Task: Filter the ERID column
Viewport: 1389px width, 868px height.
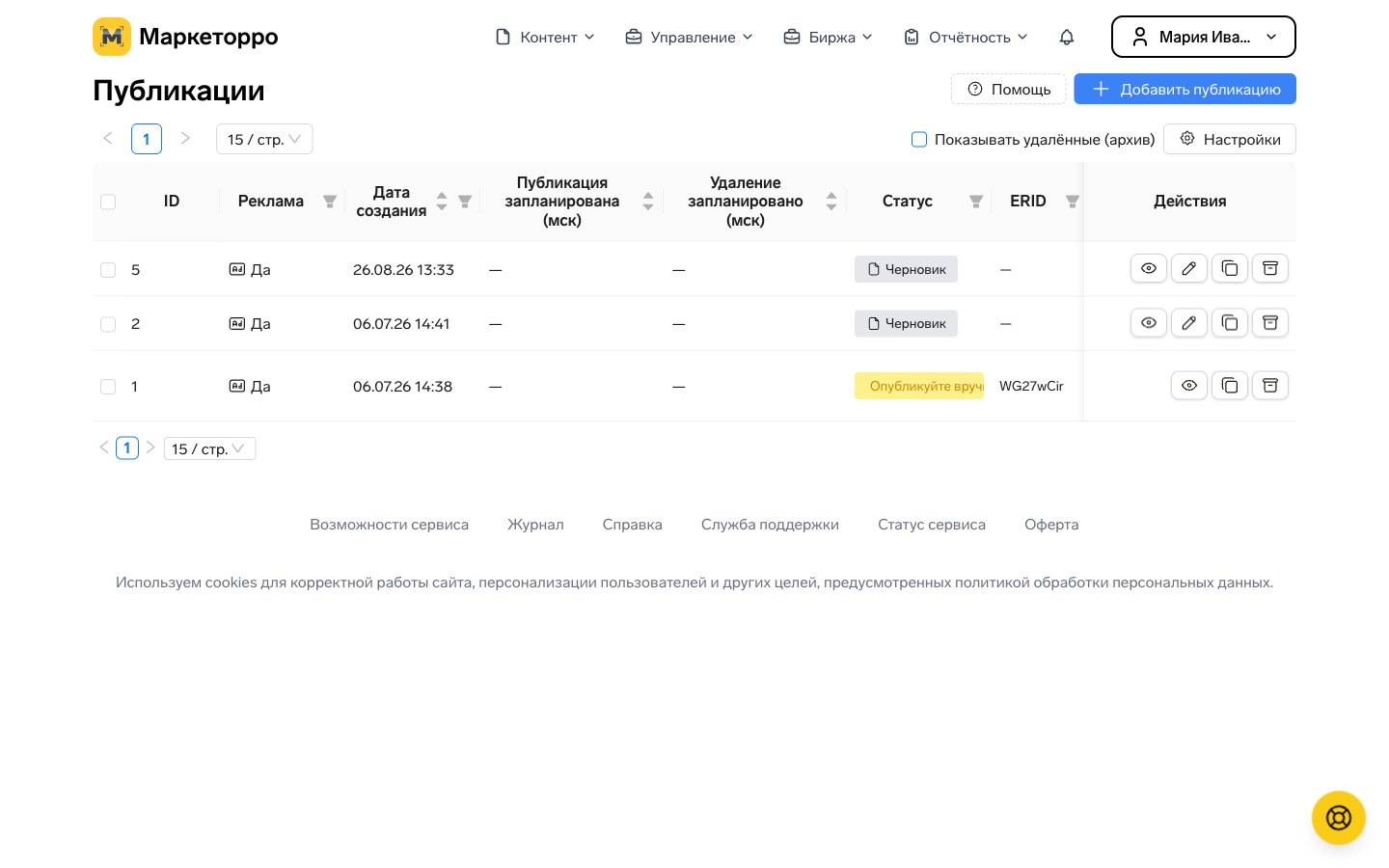Action: (1073, 202)
